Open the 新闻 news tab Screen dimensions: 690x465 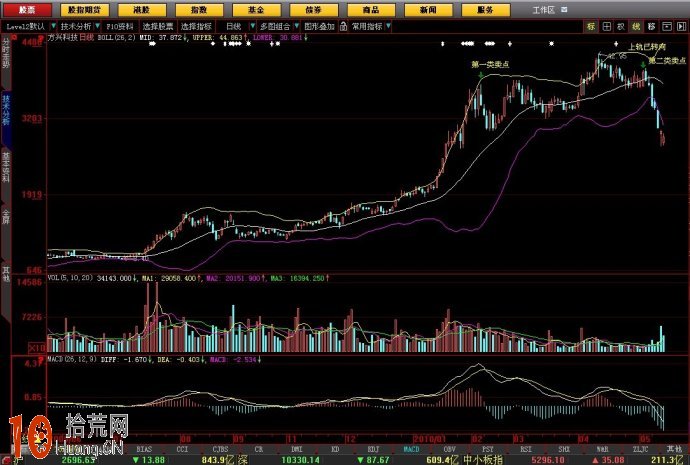click(x=428, y=9)
